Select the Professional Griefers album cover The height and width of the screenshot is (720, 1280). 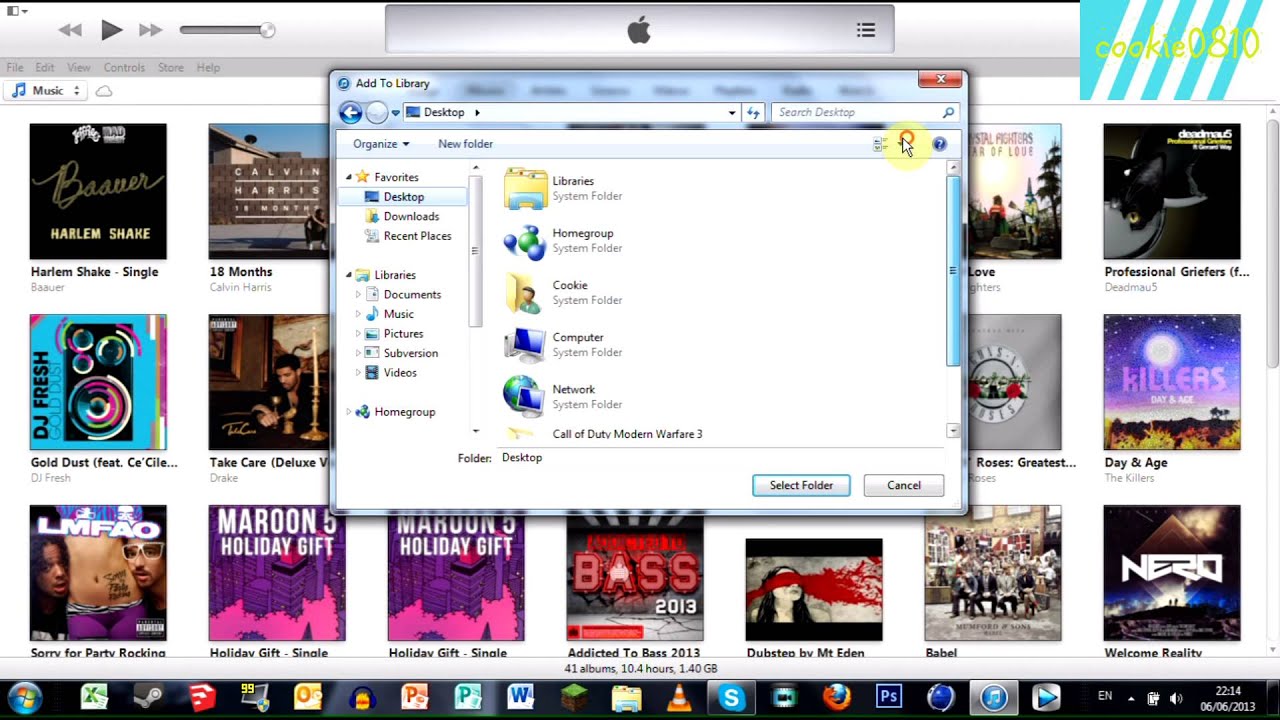click(1172, 191)
